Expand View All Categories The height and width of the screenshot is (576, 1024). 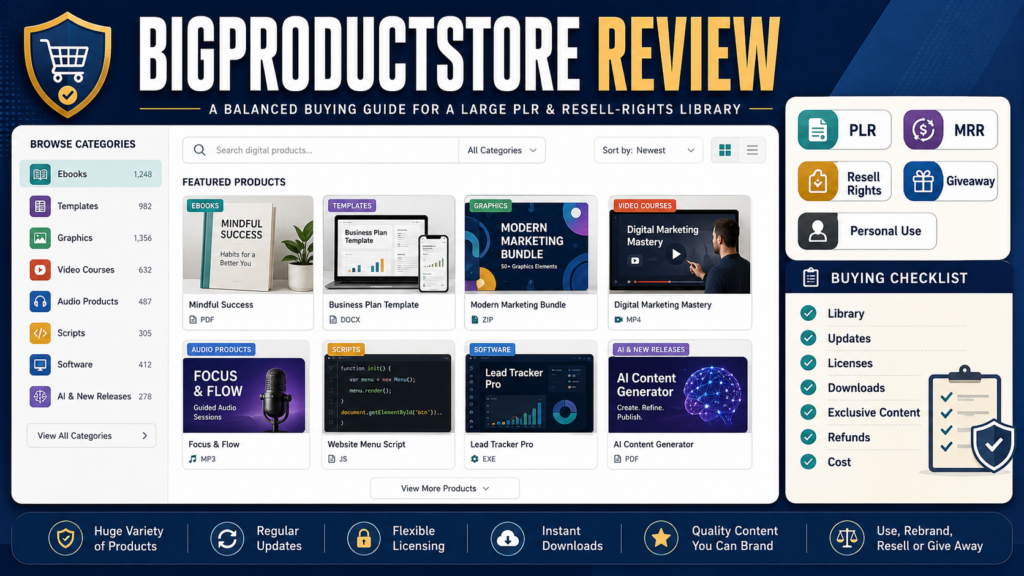pos(91,436)
